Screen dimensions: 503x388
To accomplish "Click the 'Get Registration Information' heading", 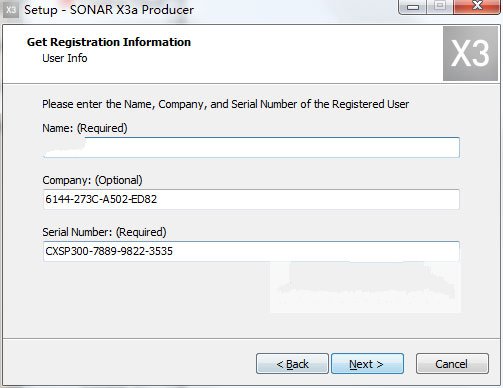I will (x=109, y=42).
